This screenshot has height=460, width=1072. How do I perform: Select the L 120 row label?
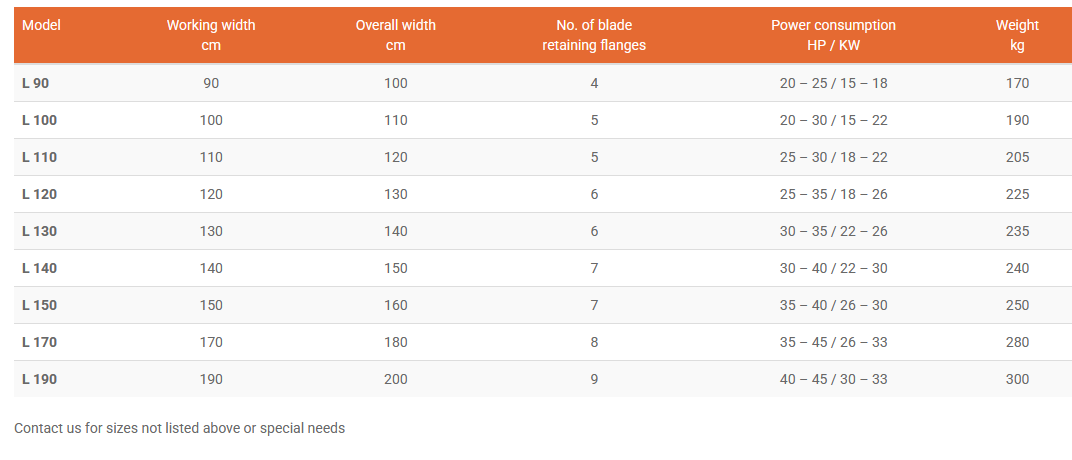pos(39,194)
